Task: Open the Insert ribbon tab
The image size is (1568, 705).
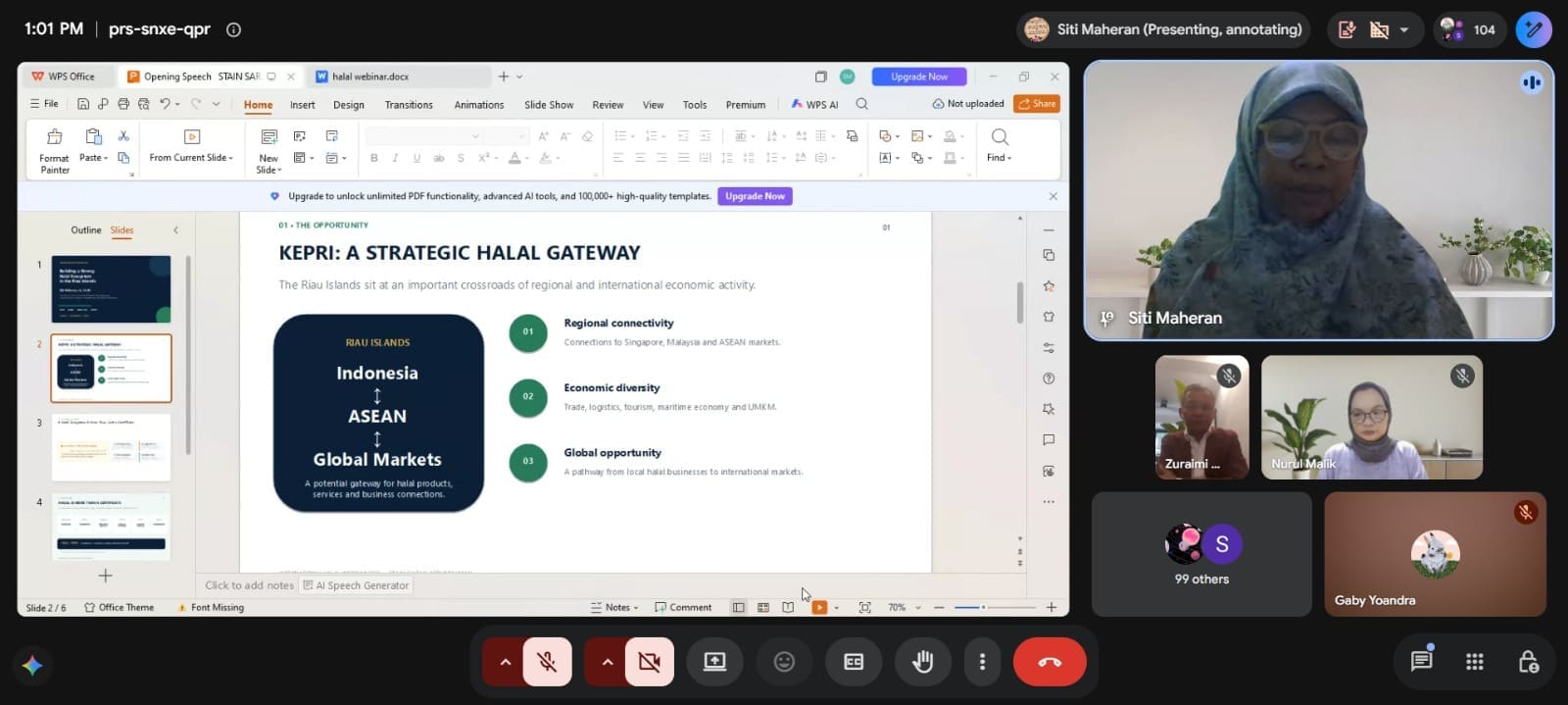Action: 302,105
